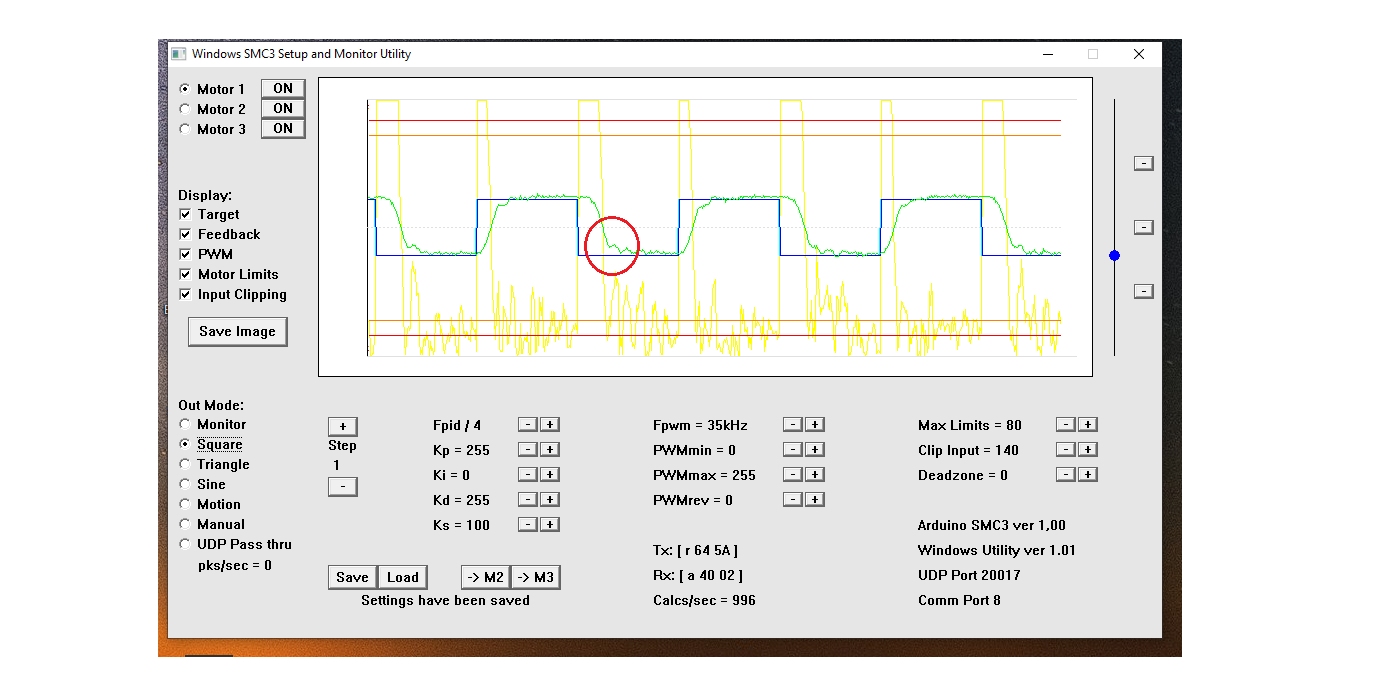Turn off Motor 3 with ON button

283,129
